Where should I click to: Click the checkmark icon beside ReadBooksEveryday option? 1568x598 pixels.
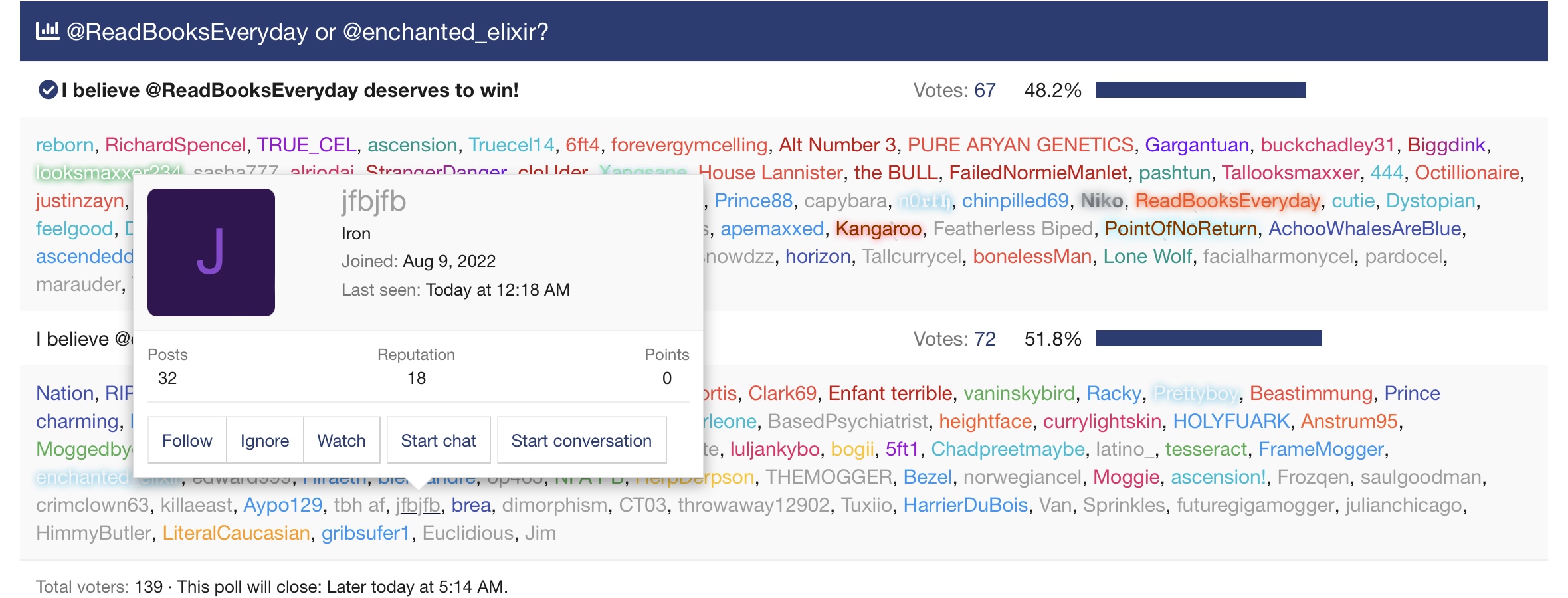[x=48, y=90]
